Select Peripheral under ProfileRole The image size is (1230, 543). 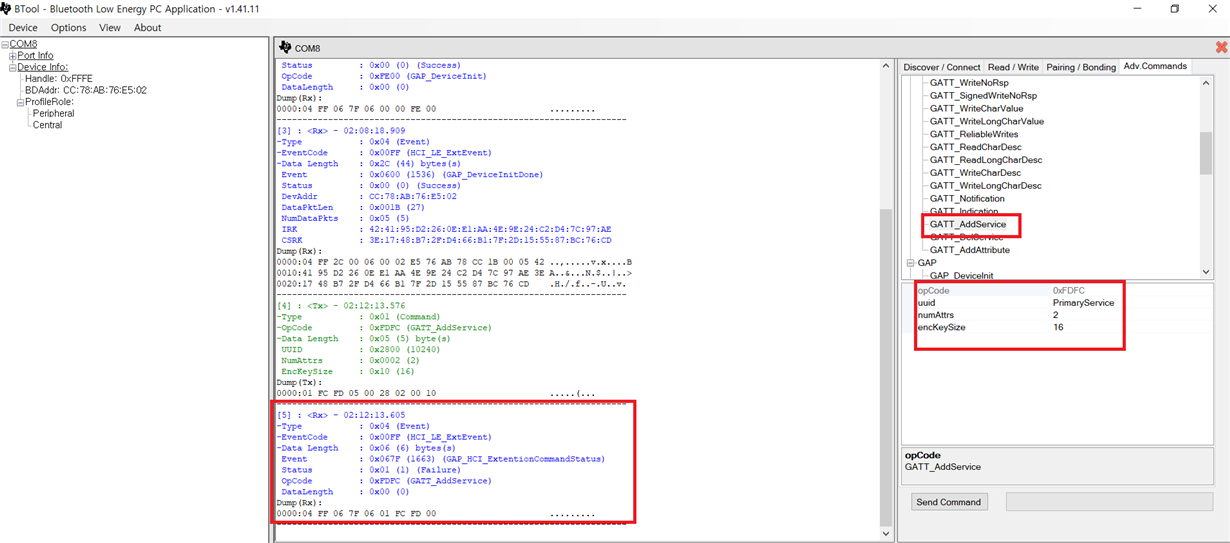point(53,114)
